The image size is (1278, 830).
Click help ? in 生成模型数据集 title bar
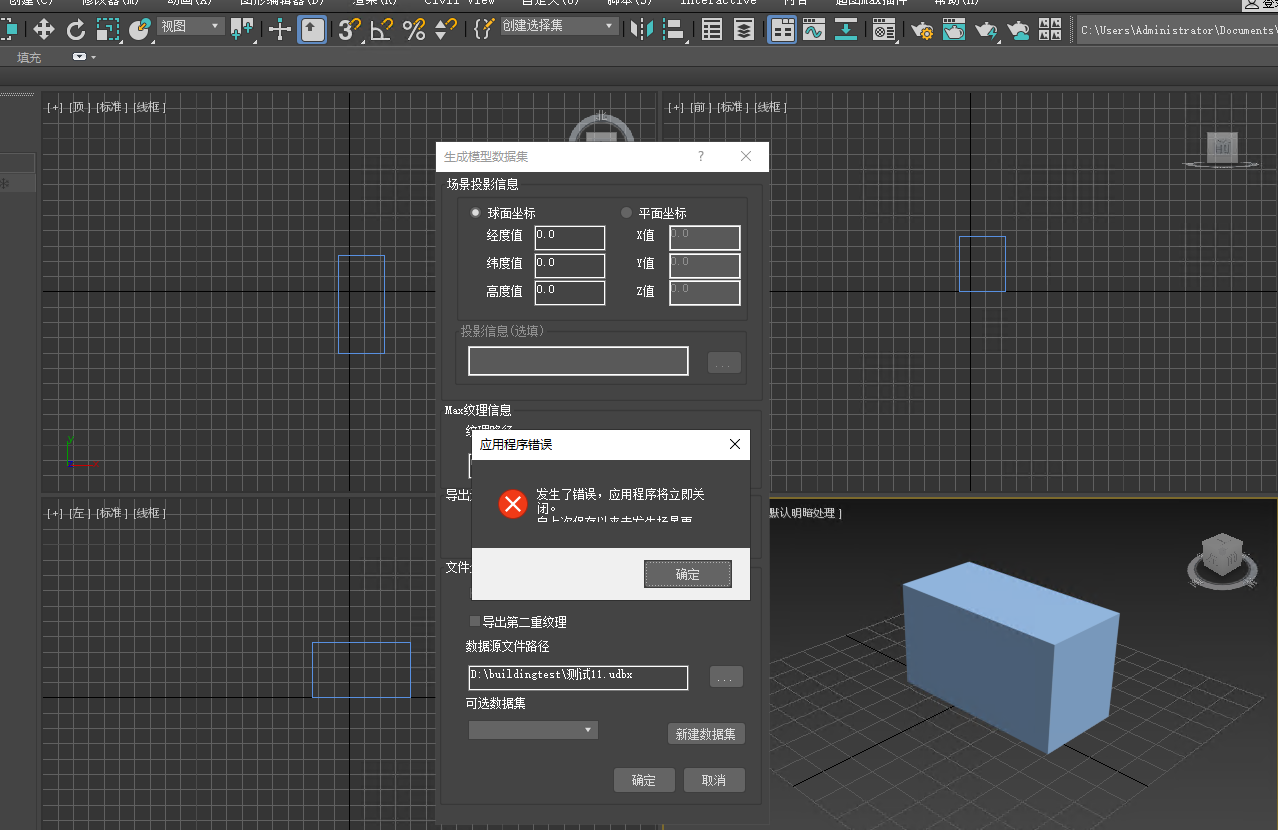tap(701, 156)
